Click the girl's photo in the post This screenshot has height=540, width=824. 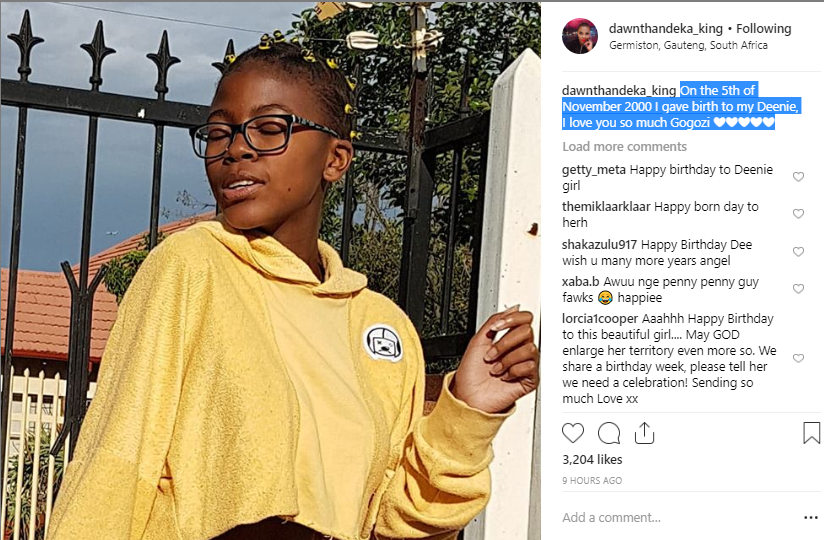[x=270, y=271]
